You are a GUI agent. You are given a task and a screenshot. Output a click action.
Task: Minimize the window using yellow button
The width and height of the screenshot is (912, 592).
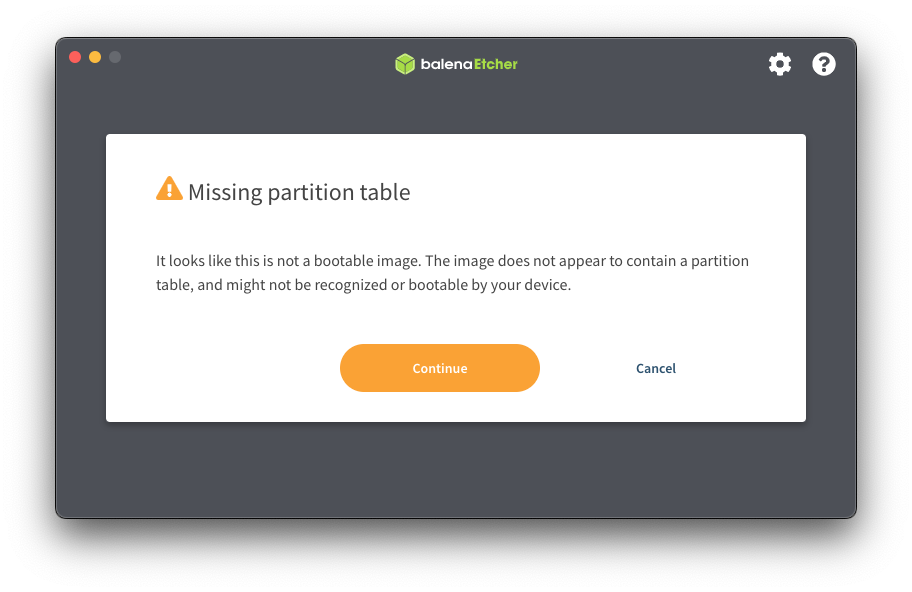[95, 57]
